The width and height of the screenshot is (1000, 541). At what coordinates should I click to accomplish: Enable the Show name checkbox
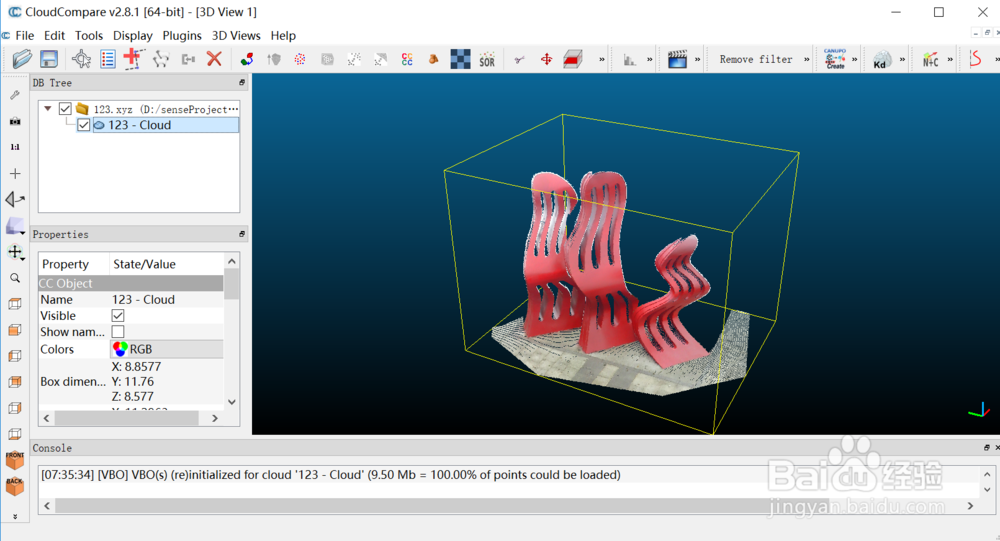tap(117, 332)
